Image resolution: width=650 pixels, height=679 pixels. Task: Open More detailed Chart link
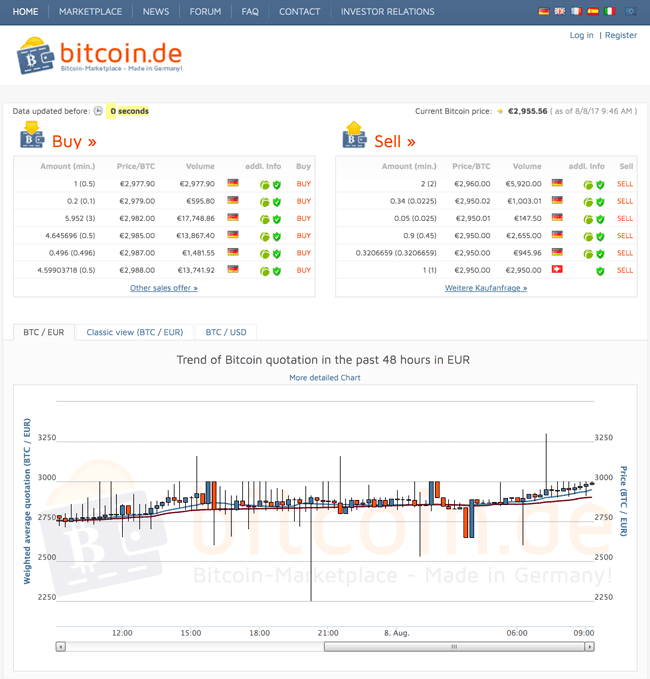coord(325,378)
